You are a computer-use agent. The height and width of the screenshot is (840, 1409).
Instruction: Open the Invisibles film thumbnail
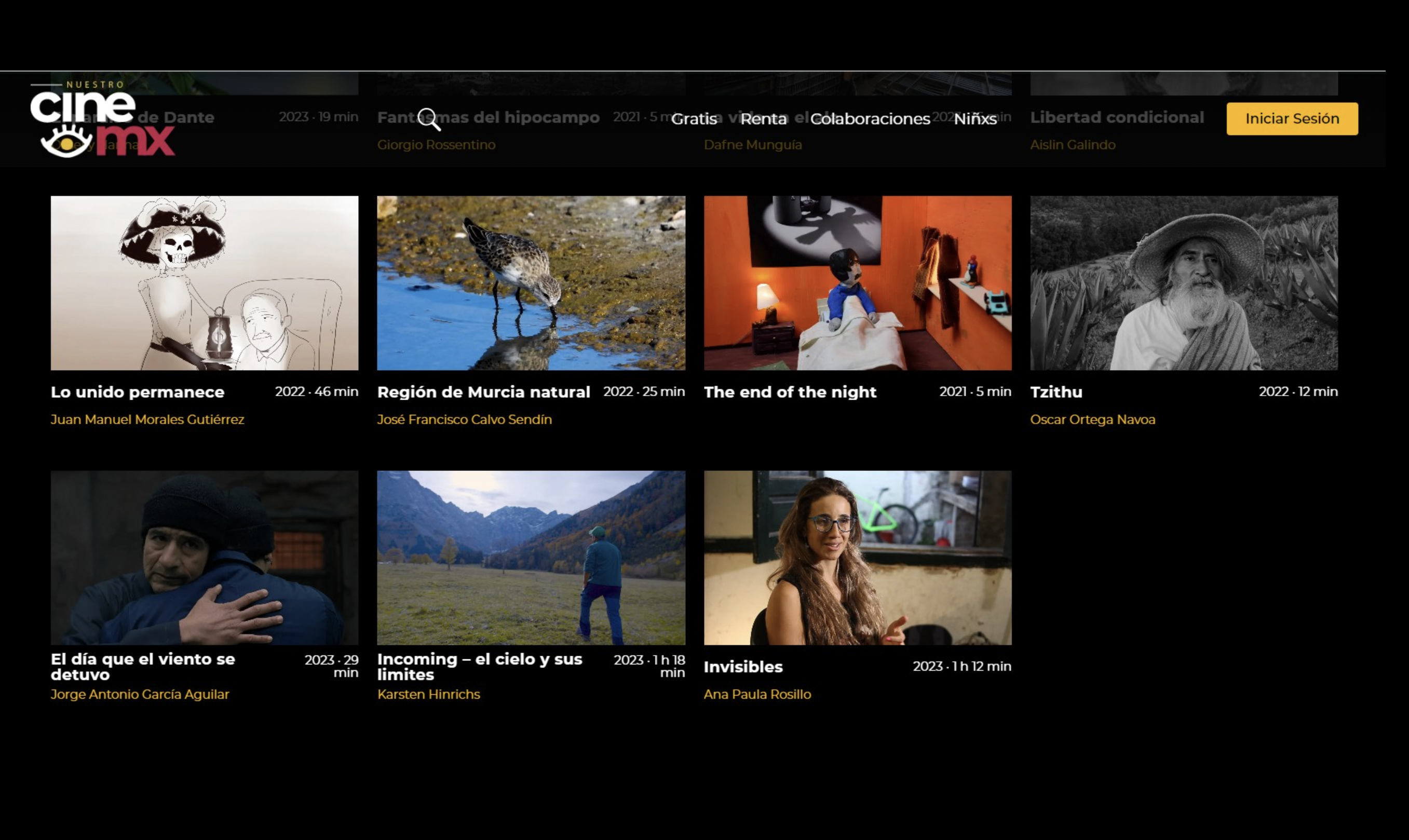[857, 558]
